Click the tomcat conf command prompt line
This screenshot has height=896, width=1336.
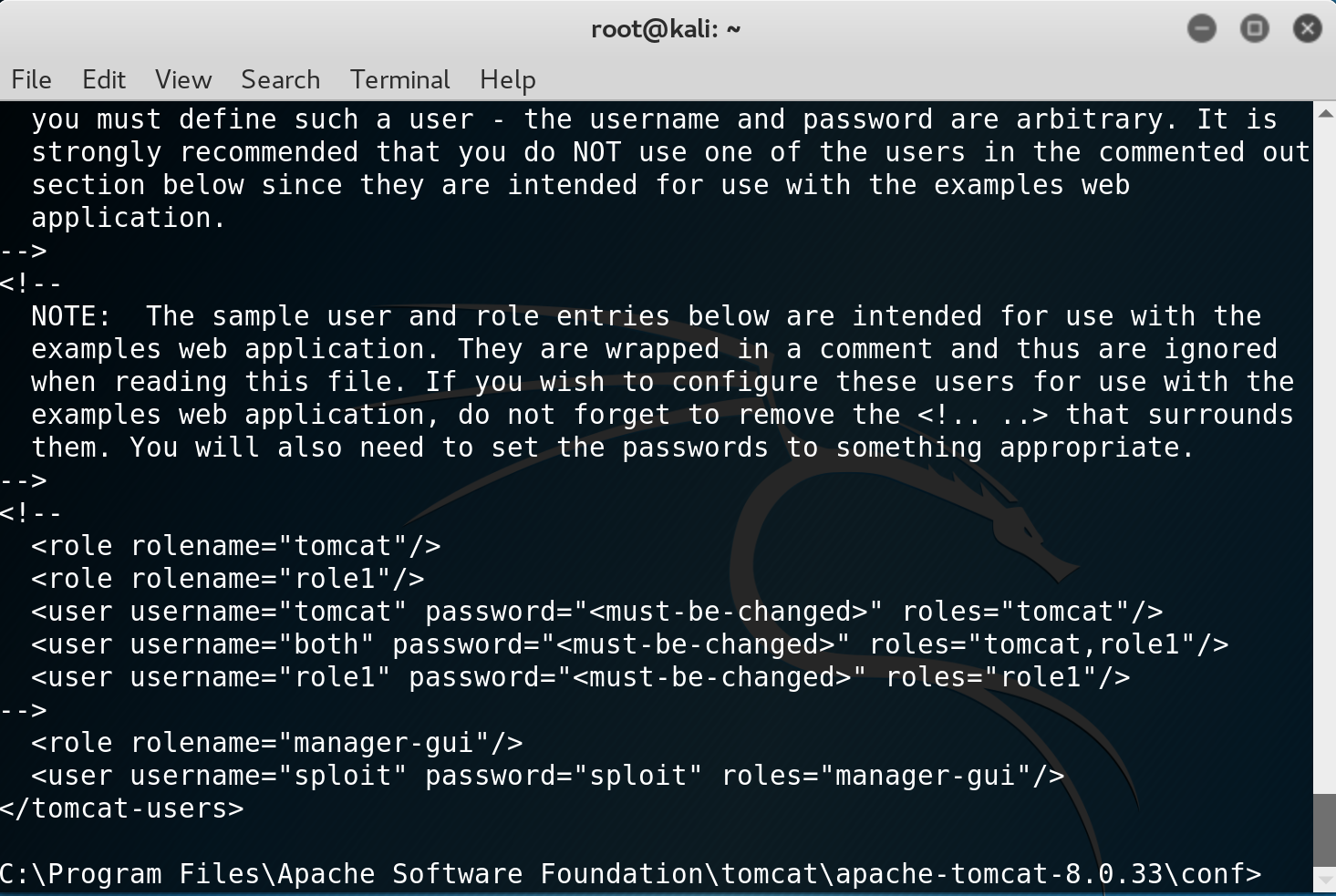click(631, 874)
